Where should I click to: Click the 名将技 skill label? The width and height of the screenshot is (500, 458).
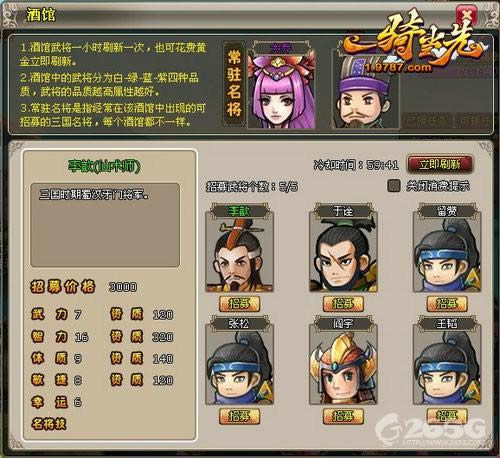[49, 424]
